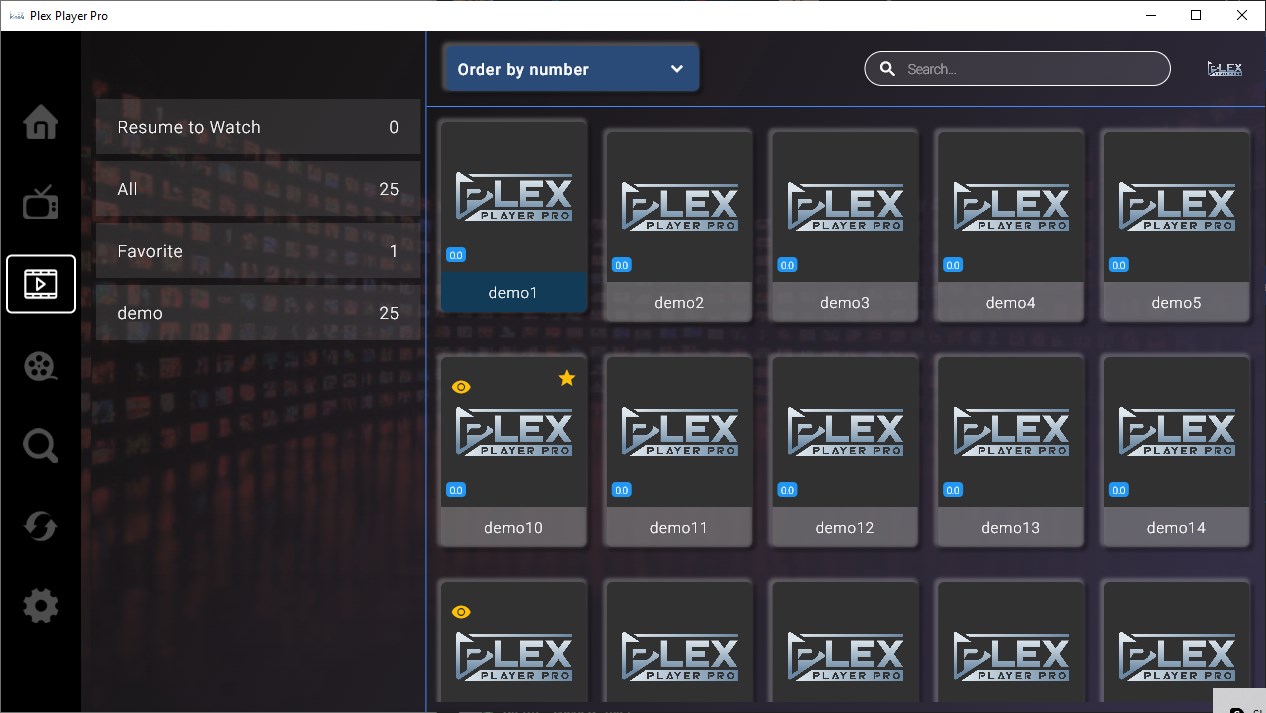Click the Plex Player Pro title bar icon

tap(15, 16)
